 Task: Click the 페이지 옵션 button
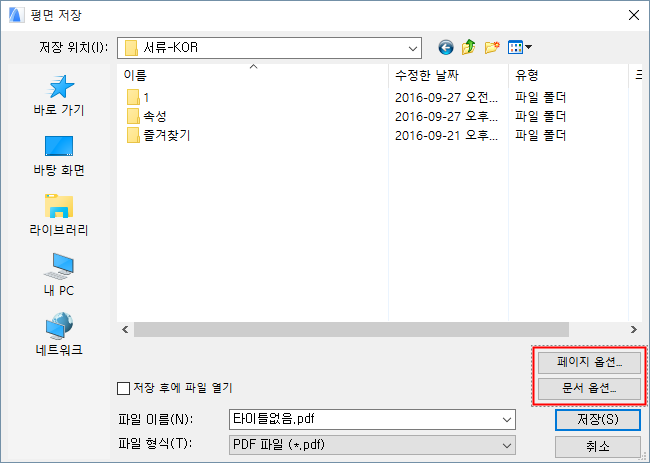point(589,362)
